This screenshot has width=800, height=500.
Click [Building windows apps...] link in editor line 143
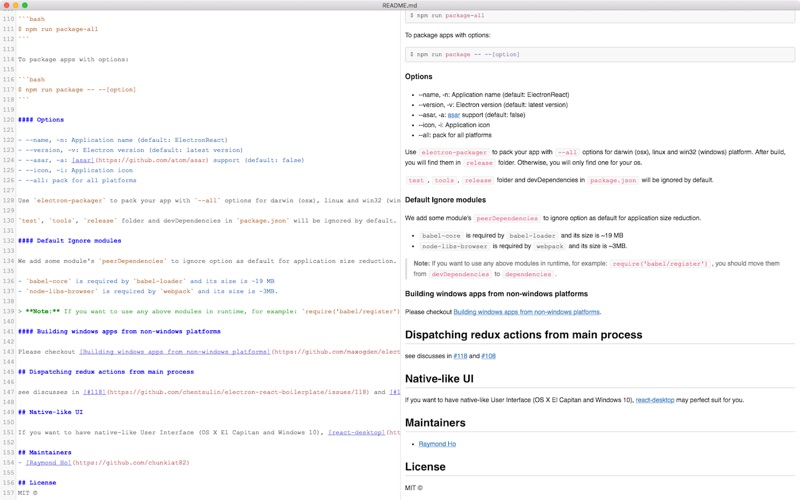pos(174,352)
